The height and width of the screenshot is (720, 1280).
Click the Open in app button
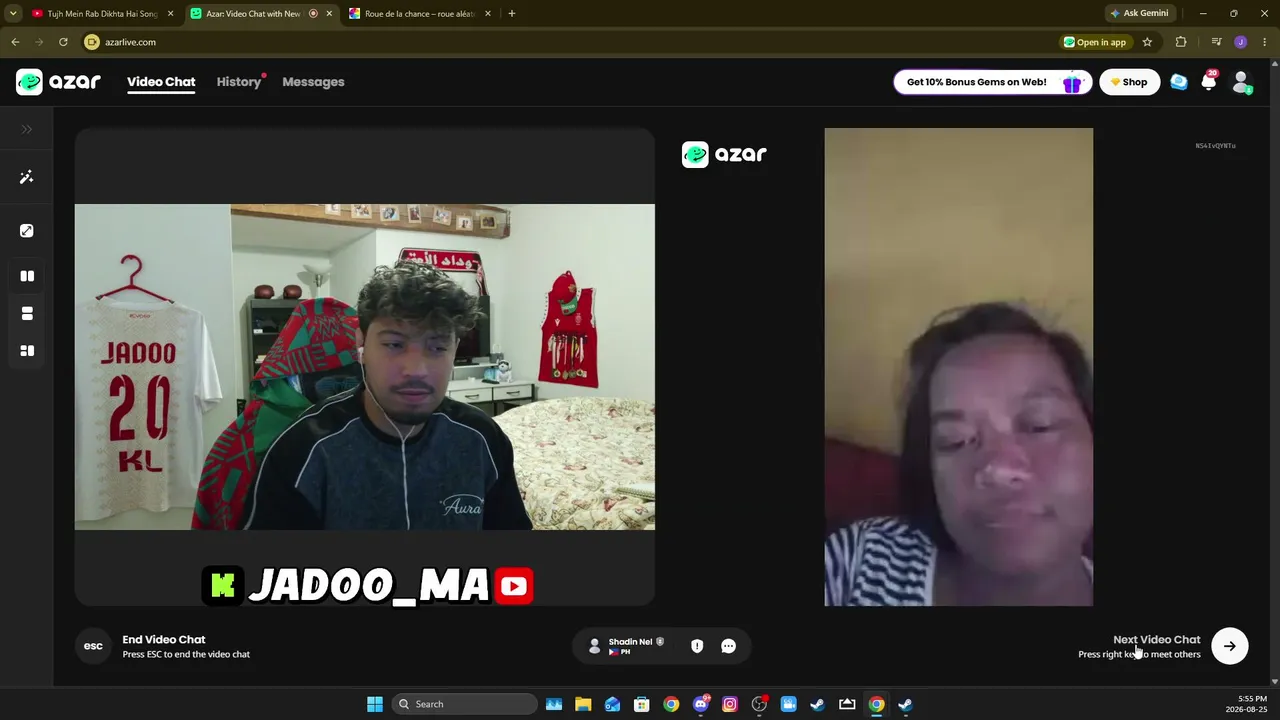point(1095,42)
